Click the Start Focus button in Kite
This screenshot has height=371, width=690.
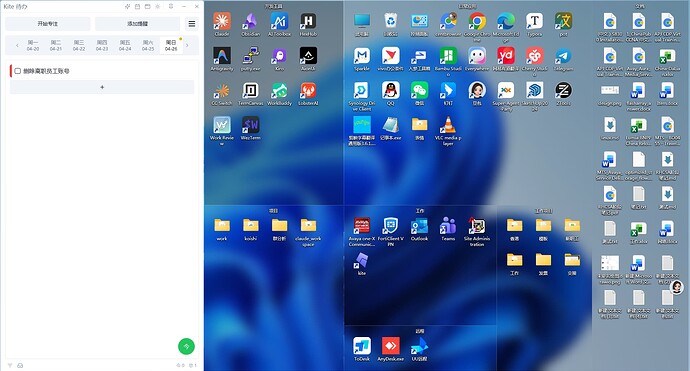48,23
